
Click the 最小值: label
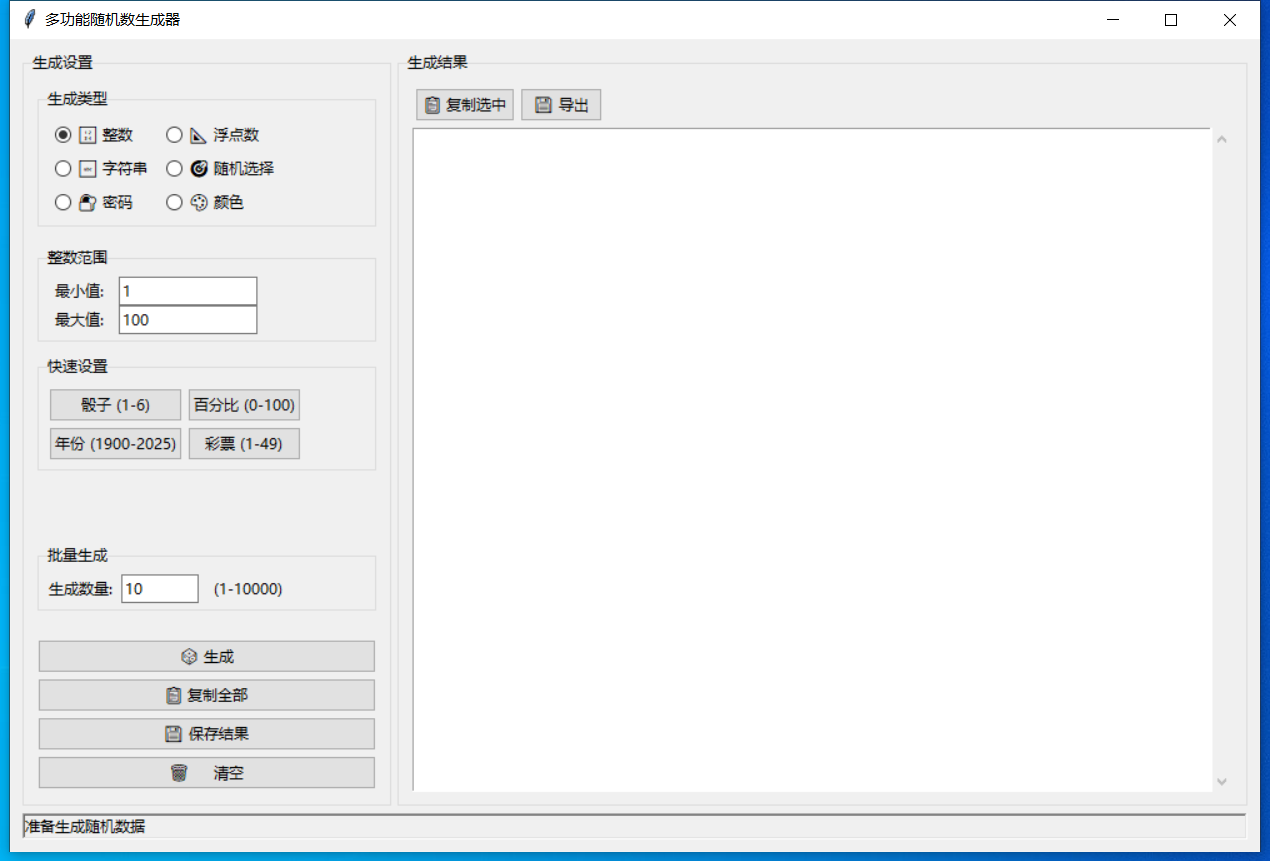pyautogui.click(x=80, y=291)
